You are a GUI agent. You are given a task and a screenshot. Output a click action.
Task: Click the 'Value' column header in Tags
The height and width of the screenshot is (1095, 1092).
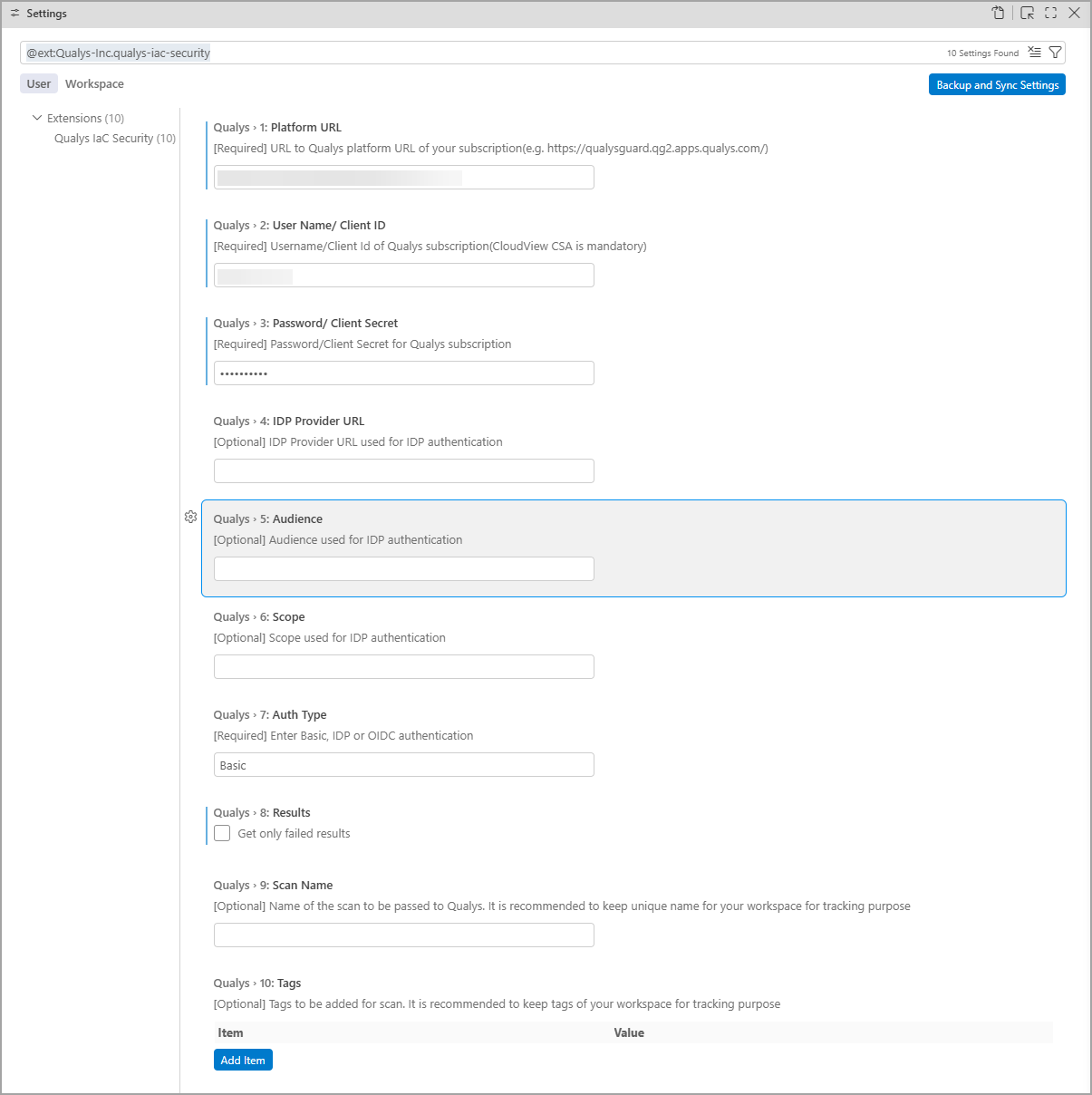(x=629, y=1032)
